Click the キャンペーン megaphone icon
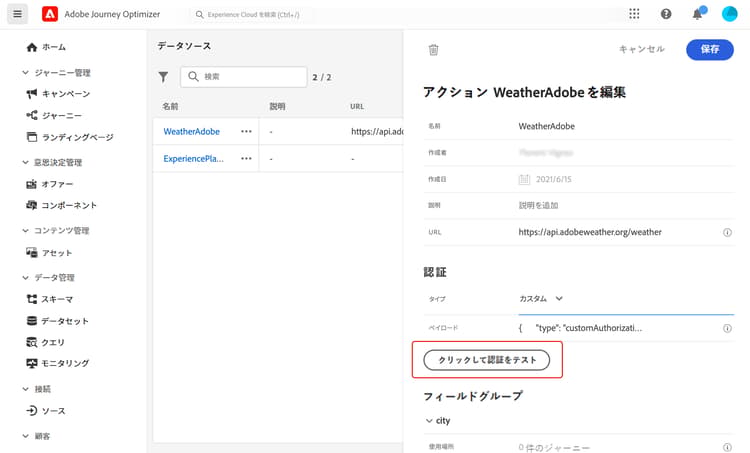This screenshot has height=453, width=750. click(x=32, y=93)
